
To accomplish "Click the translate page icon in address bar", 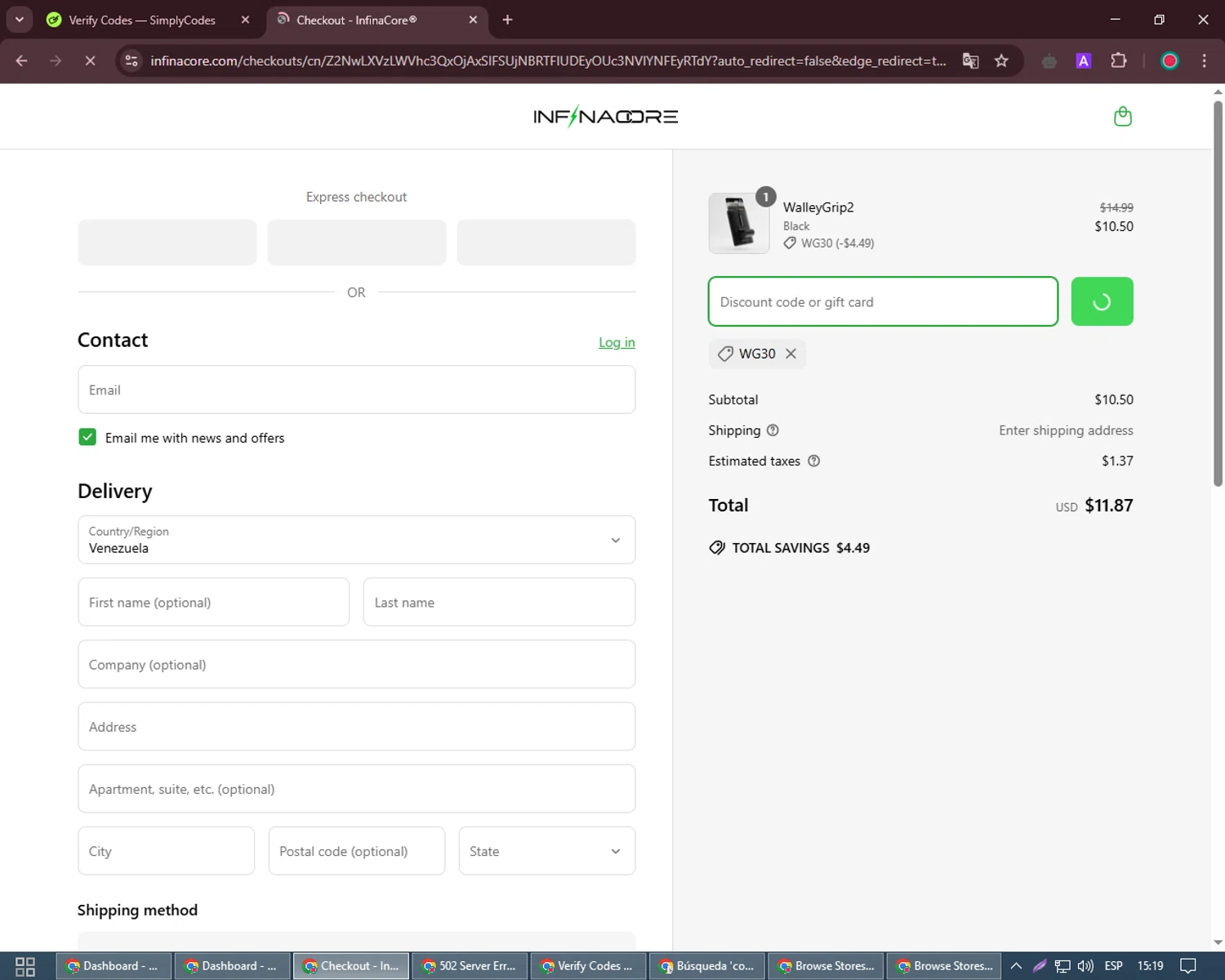I will point(970,61).
